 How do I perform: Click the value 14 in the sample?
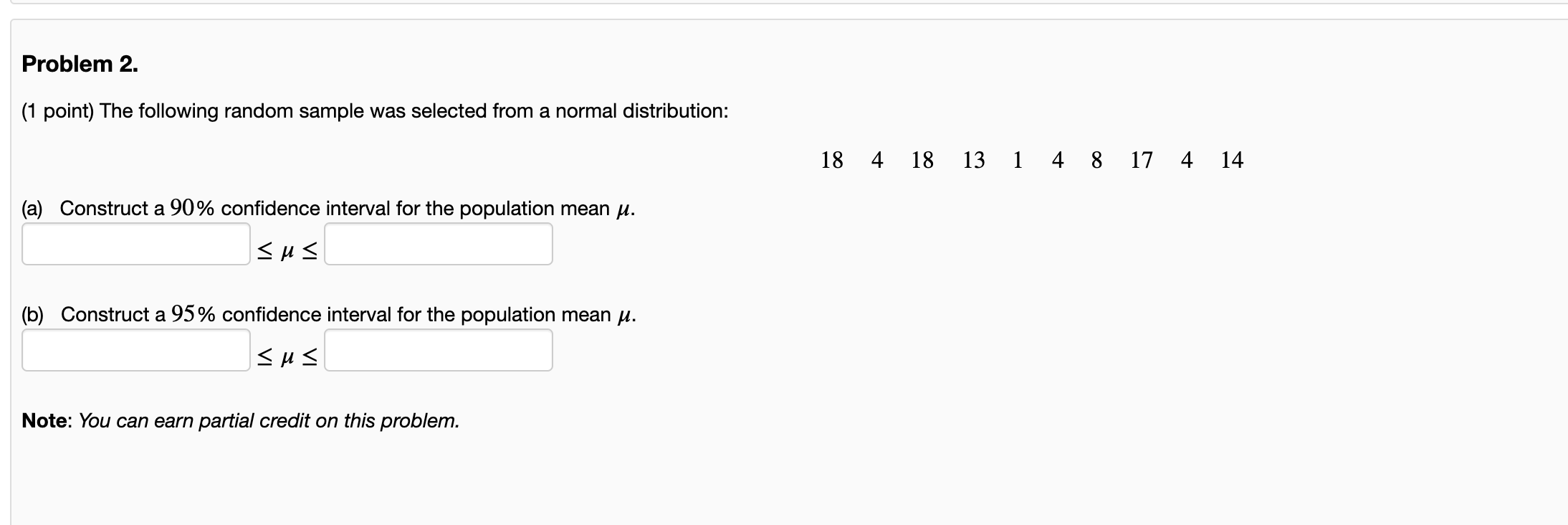tap(1232, 159)
